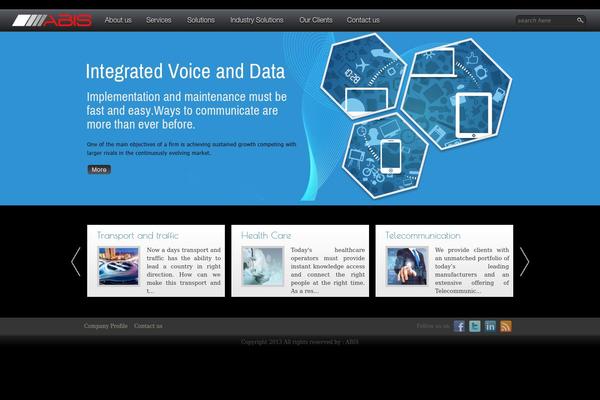Show next cards with right carousel arrow

click(525, 262)
